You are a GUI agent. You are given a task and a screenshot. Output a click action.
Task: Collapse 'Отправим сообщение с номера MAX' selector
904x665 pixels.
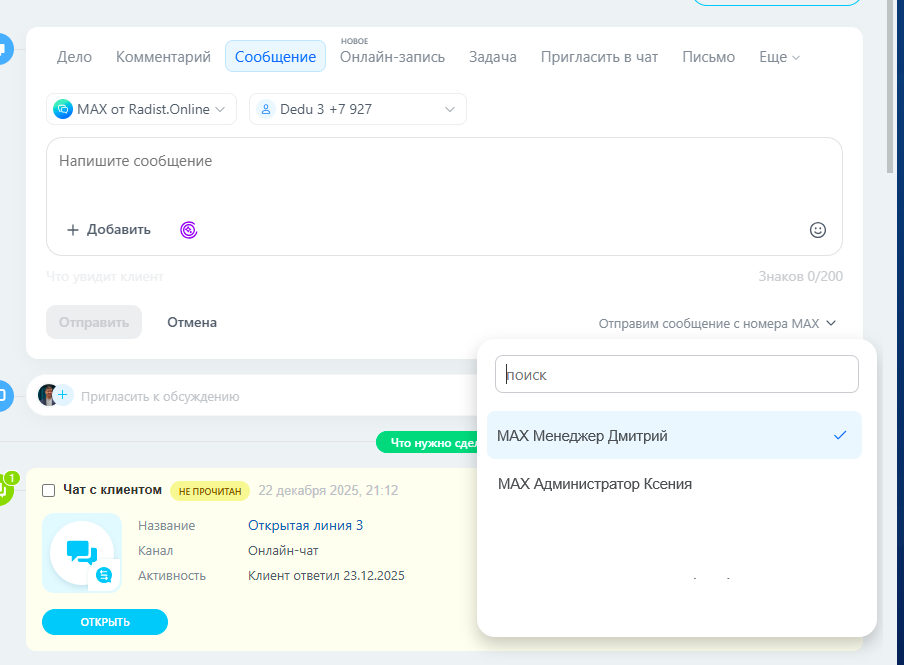(x=717, y=323)
